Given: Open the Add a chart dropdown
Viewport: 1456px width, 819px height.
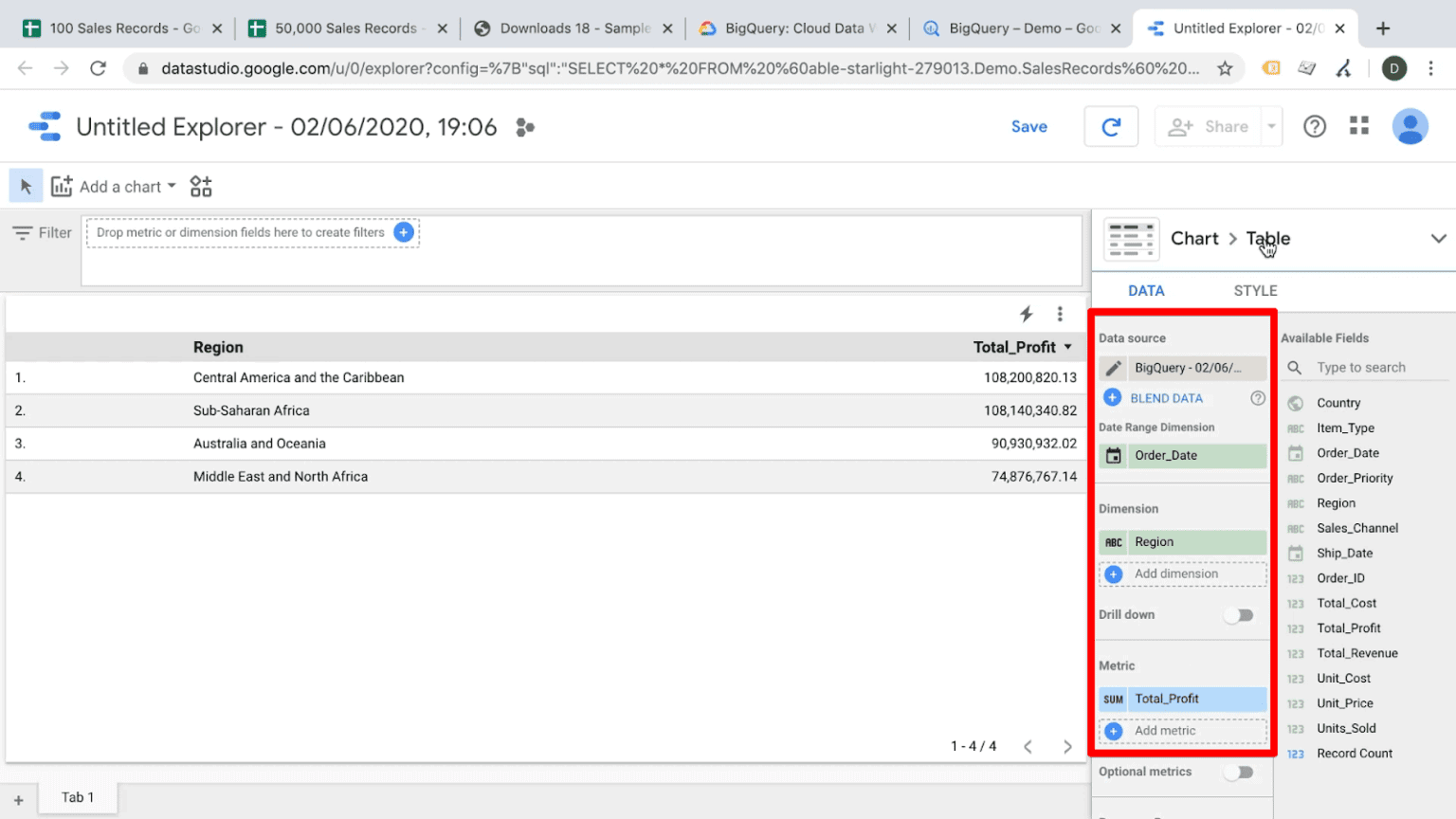Looking at the screenshot, I should click(x=114, y=186).
